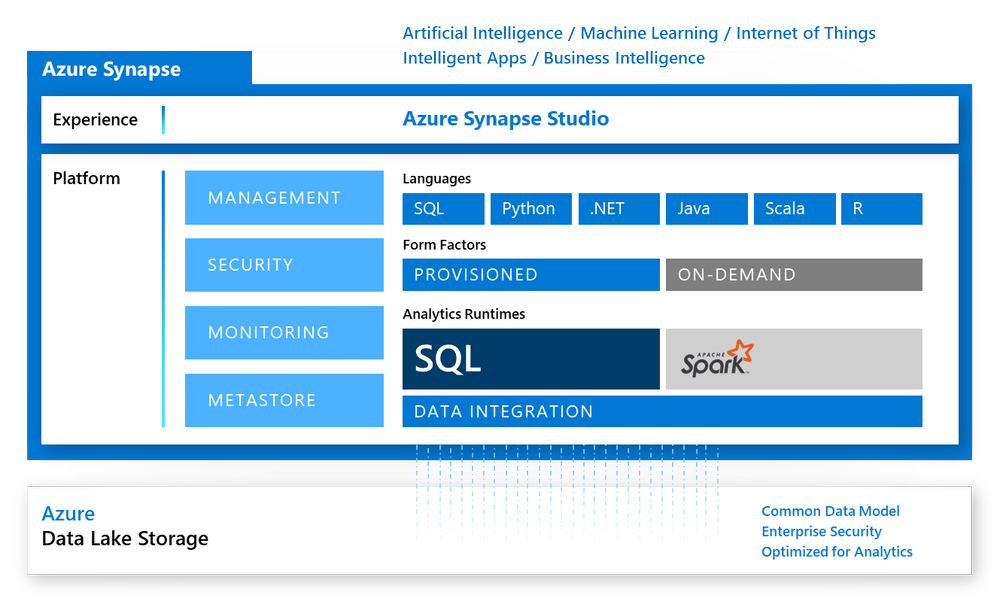
Task: Open the METASTORE panel
Action: 284,400
